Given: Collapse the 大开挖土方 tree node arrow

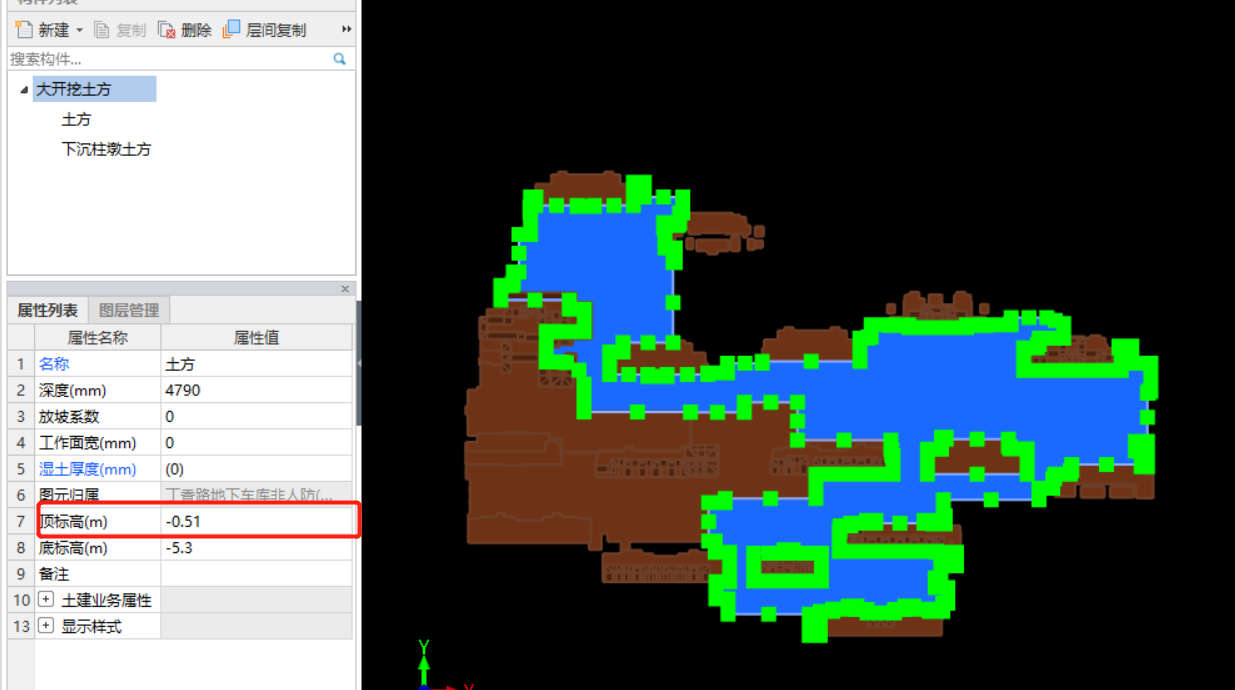Looking at the screenshot, I should 24,90.
